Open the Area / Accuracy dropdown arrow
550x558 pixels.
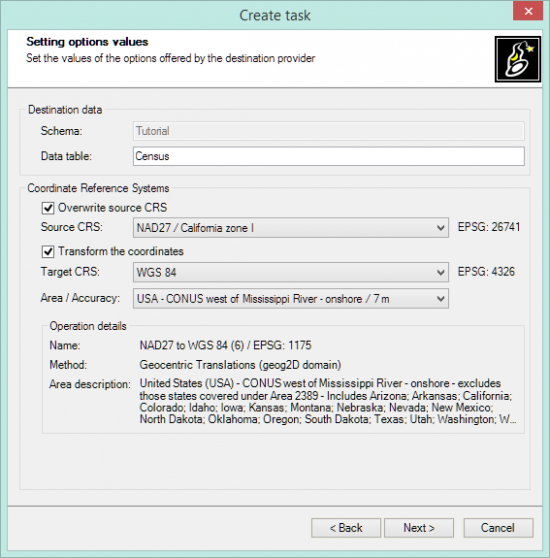point(440,299)
